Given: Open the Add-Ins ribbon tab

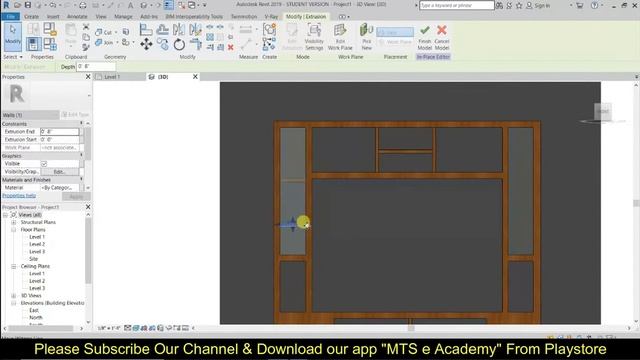Looking at the screenshot, I should point(149,17).
